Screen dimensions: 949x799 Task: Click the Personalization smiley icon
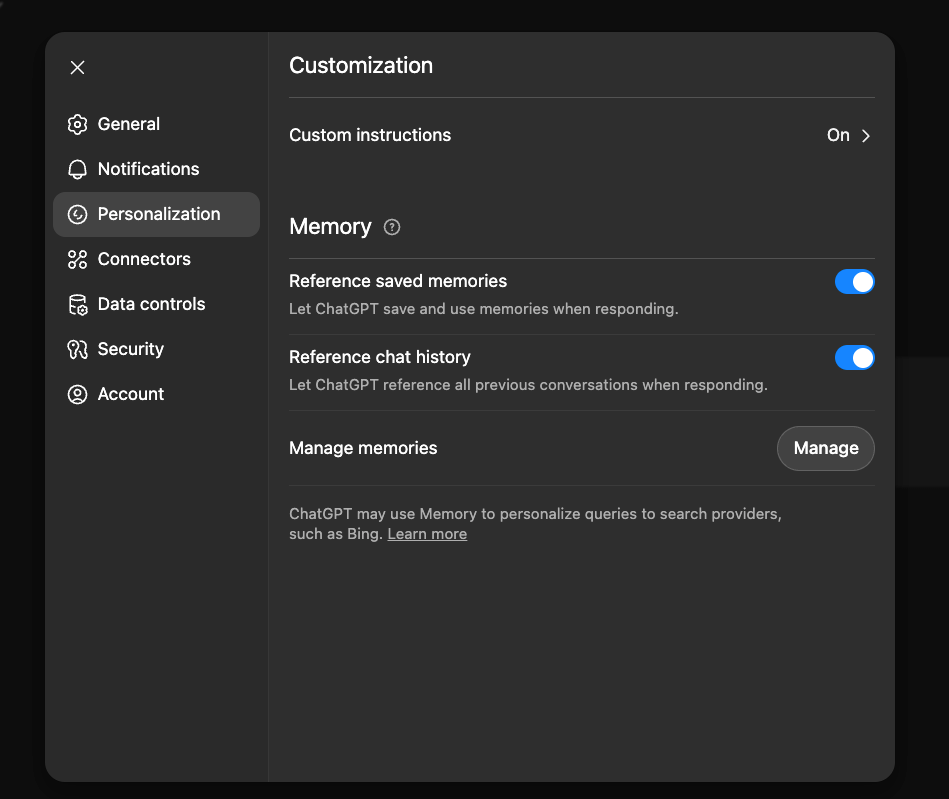click(x=77, y=214)
